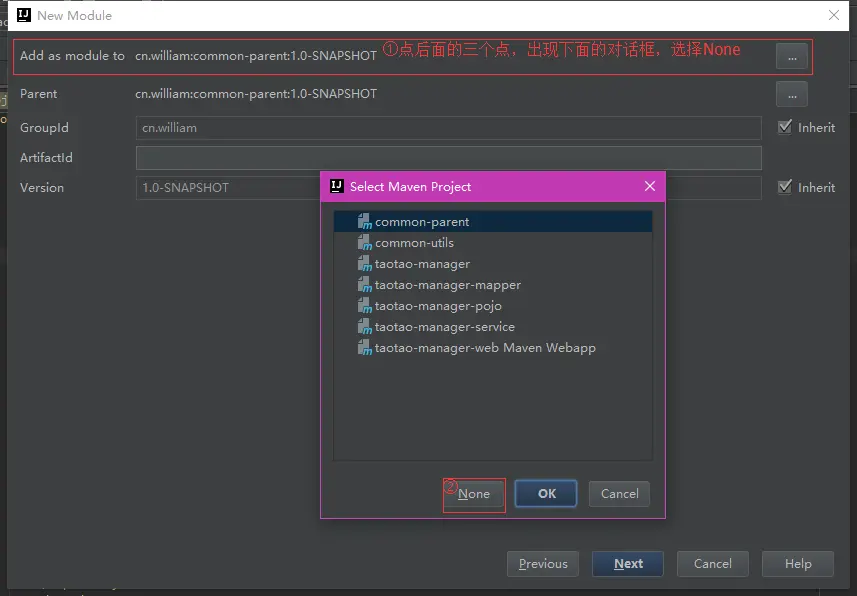Select taotao-manager-web Maven Webapp entry

(x=493, y=347)
